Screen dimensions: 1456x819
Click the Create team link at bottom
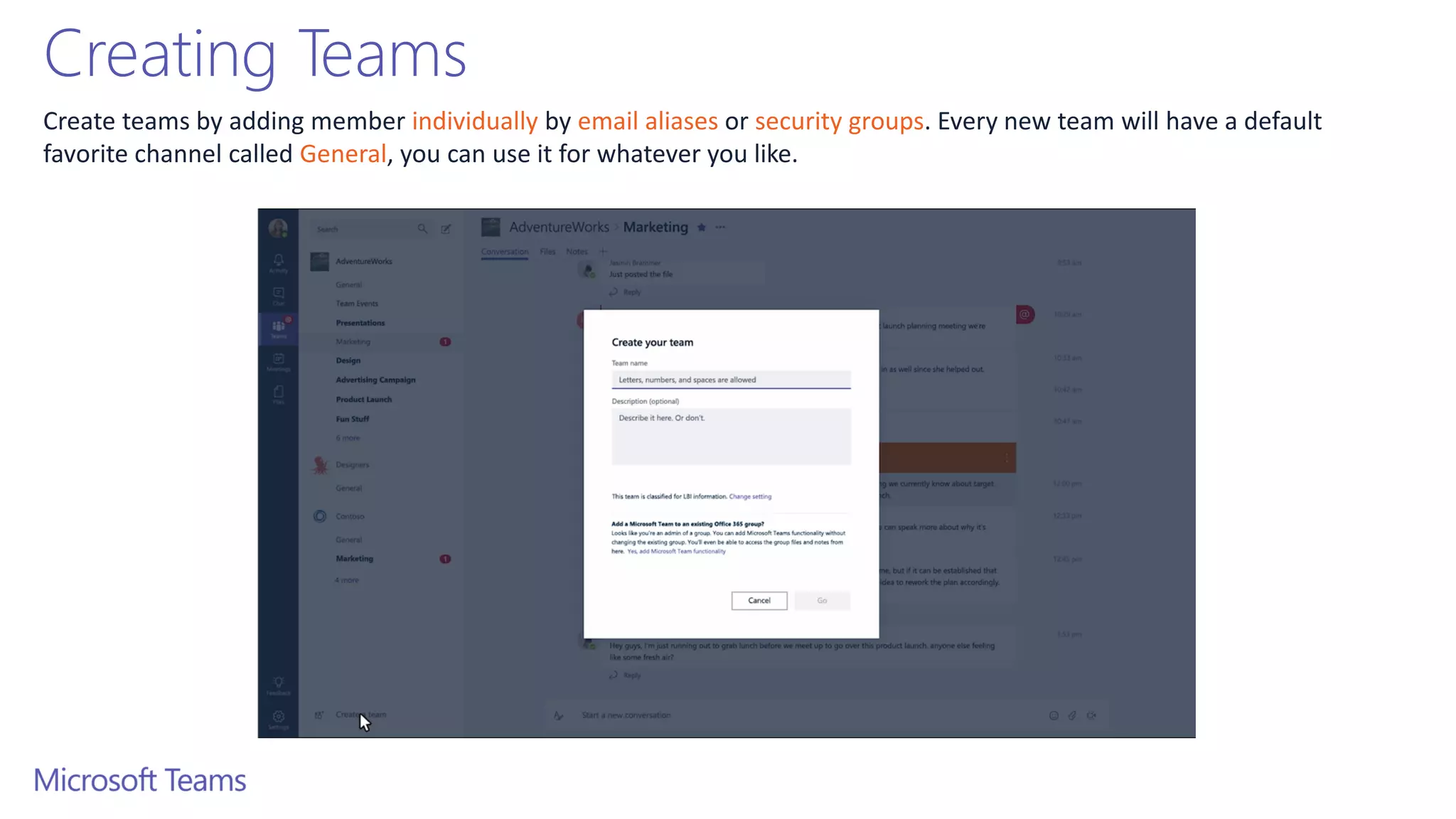tap(361, 714)
